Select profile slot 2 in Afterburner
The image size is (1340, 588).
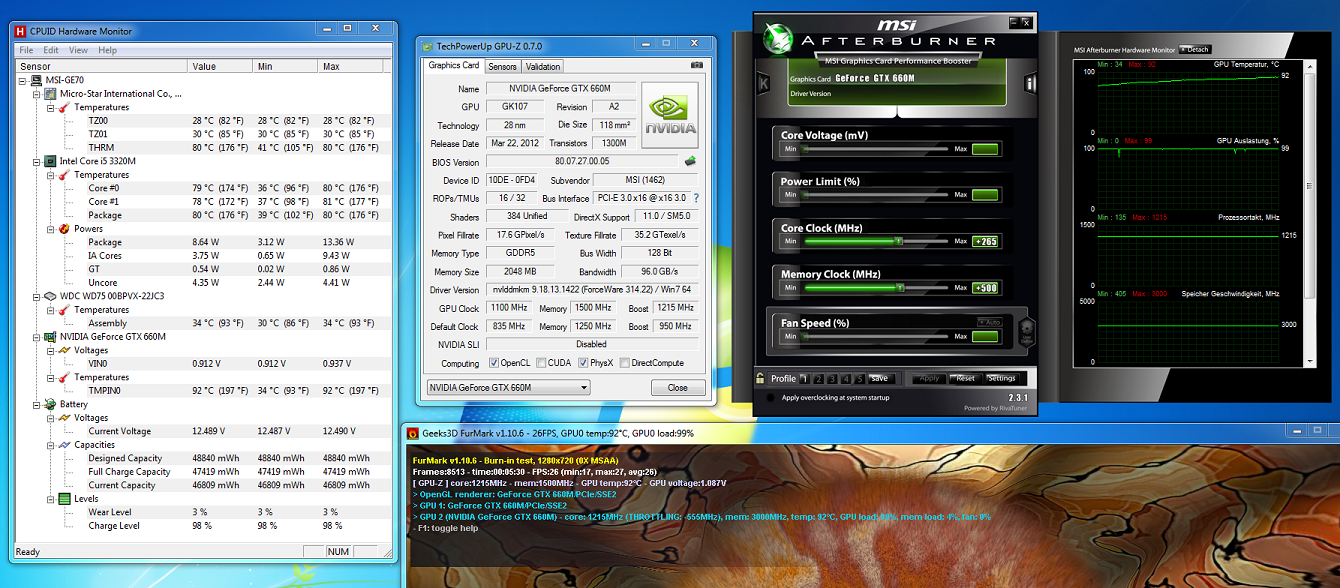(818, 379)
